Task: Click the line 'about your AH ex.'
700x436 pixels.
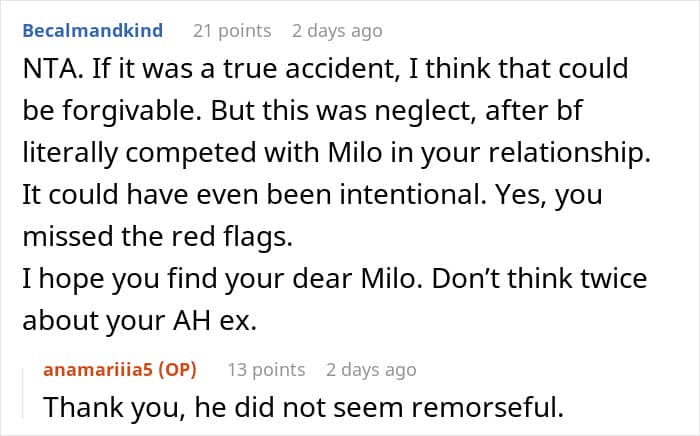Action: pos(140,321)
